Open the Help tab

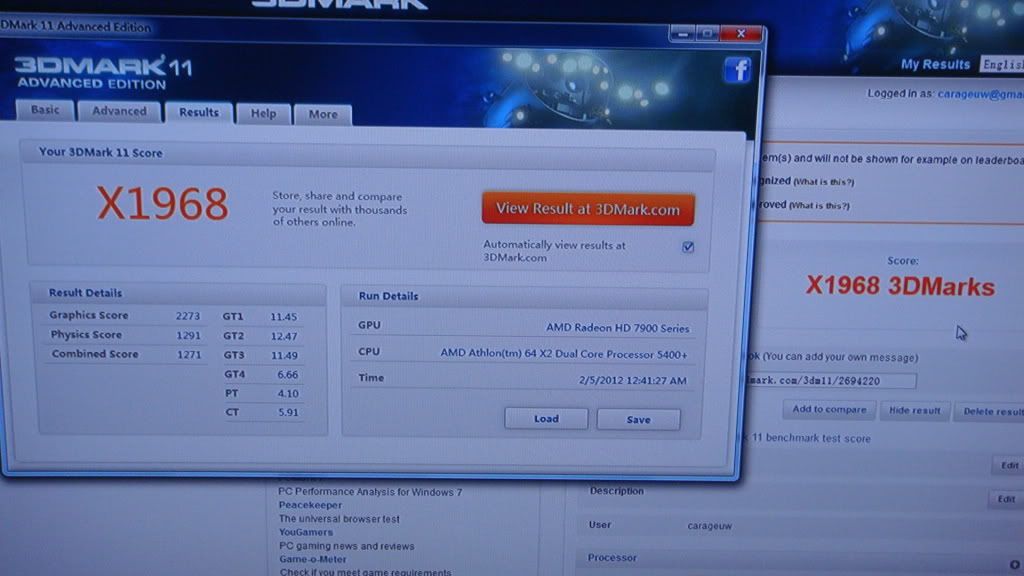pos(263,114)
